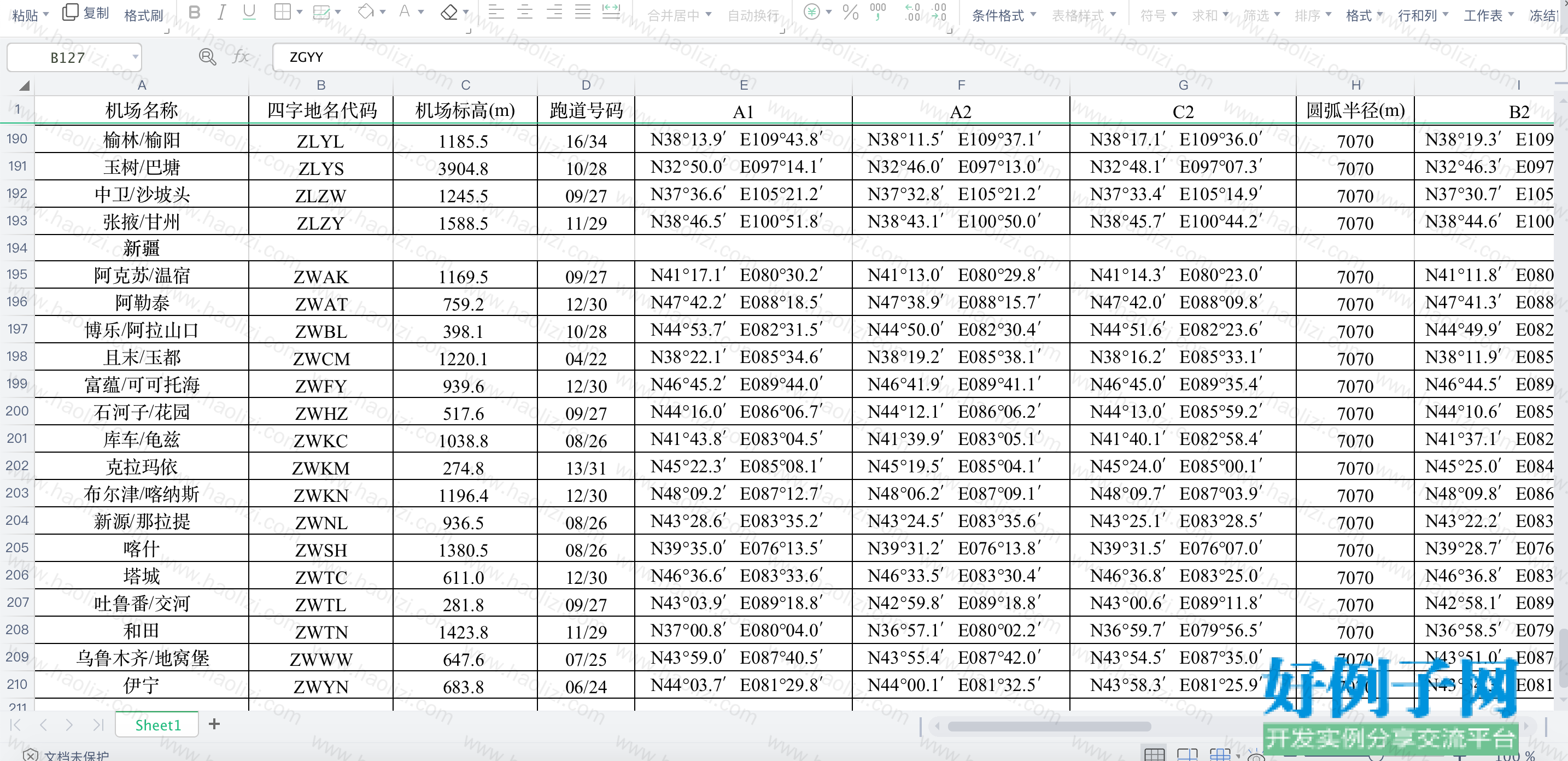Go to next sheet arrow
1568x761 pixels.
click(x=69, y=724)
